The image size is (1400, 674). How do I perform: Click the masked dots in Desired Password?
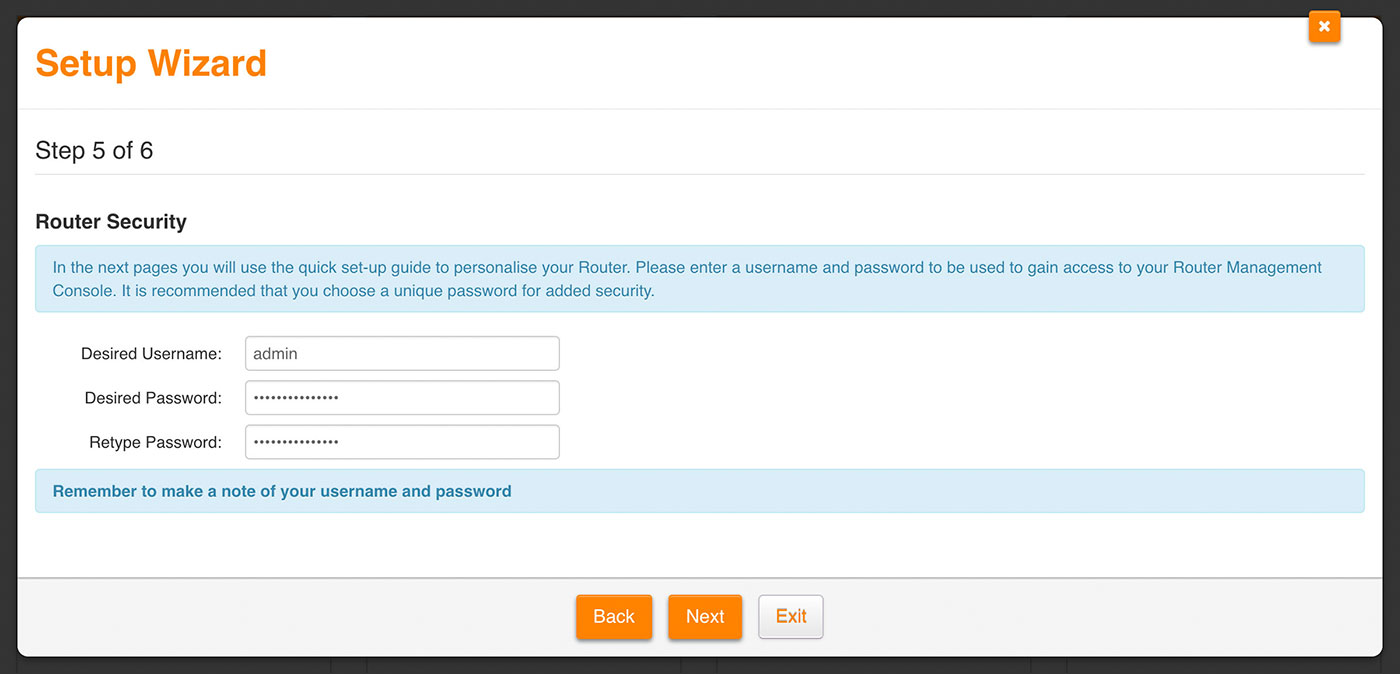tap(296, 398)
